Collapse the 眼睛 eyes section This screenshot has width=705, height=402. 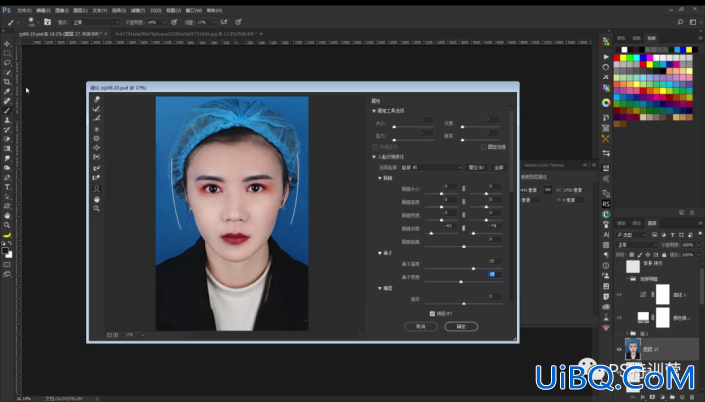point(379,178)
